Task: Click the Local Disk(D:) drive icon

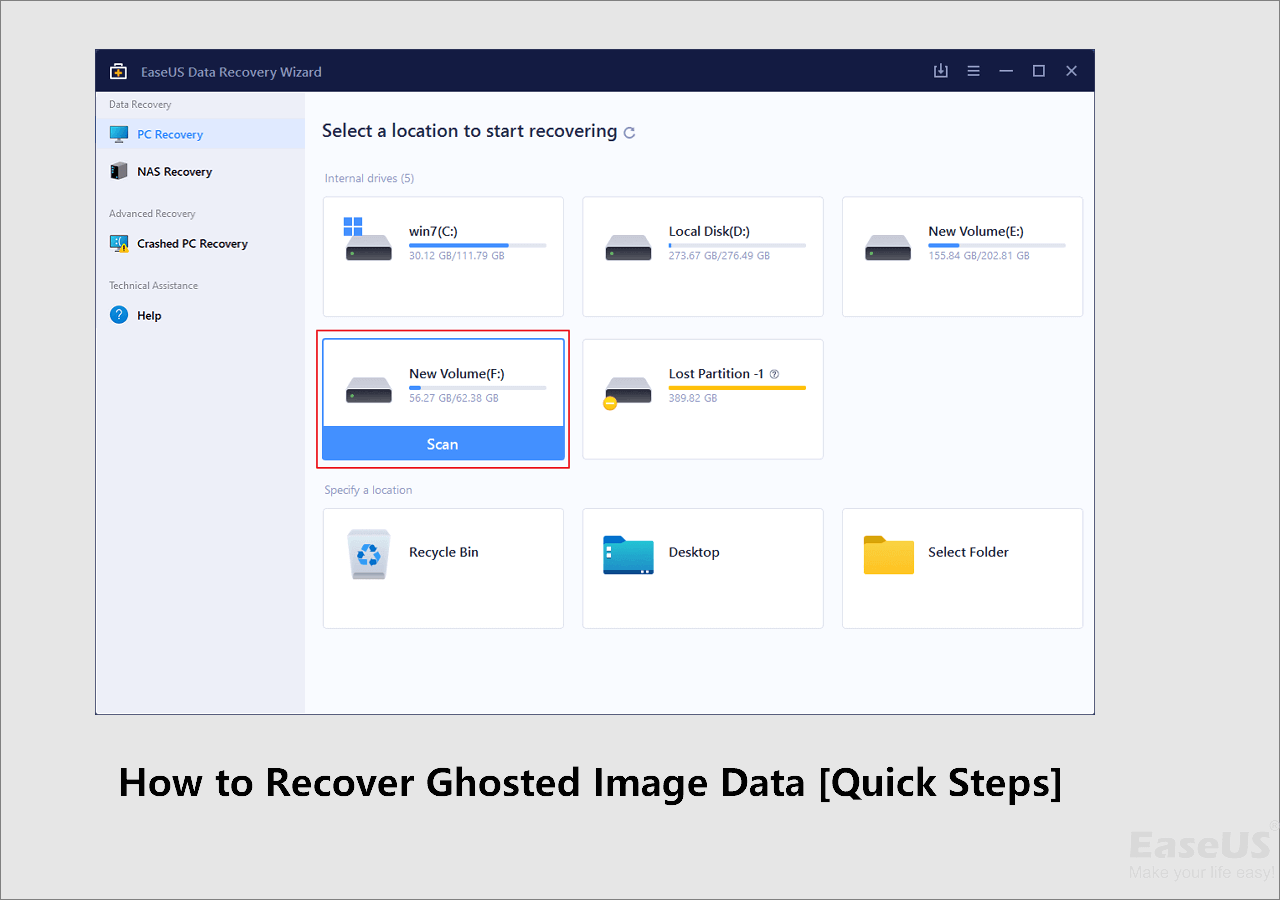Action: (x=628, y=247)
